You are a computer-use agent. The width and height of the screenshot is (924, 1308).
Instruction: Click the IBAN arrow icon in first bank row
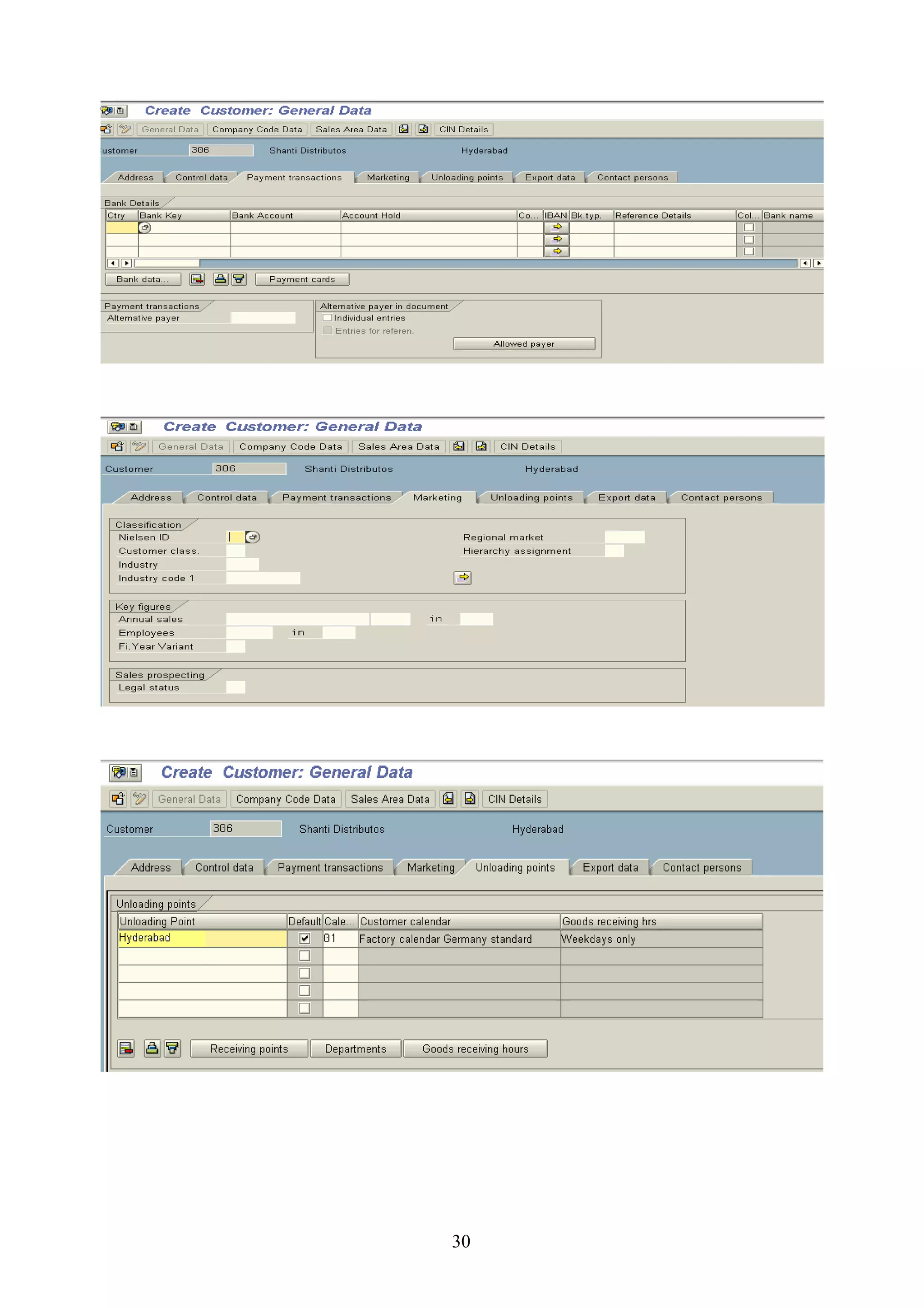coord(557,227)
